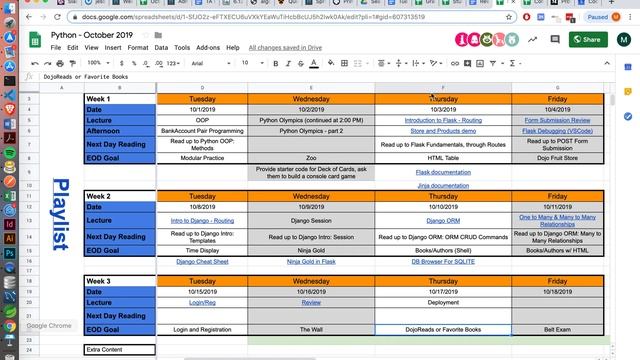Image resolution: width=640 pixels, height=360 pixels.
Task: Open DB Browser For SQLITE link
Action: pyautogui.click(x=443, y=262)
